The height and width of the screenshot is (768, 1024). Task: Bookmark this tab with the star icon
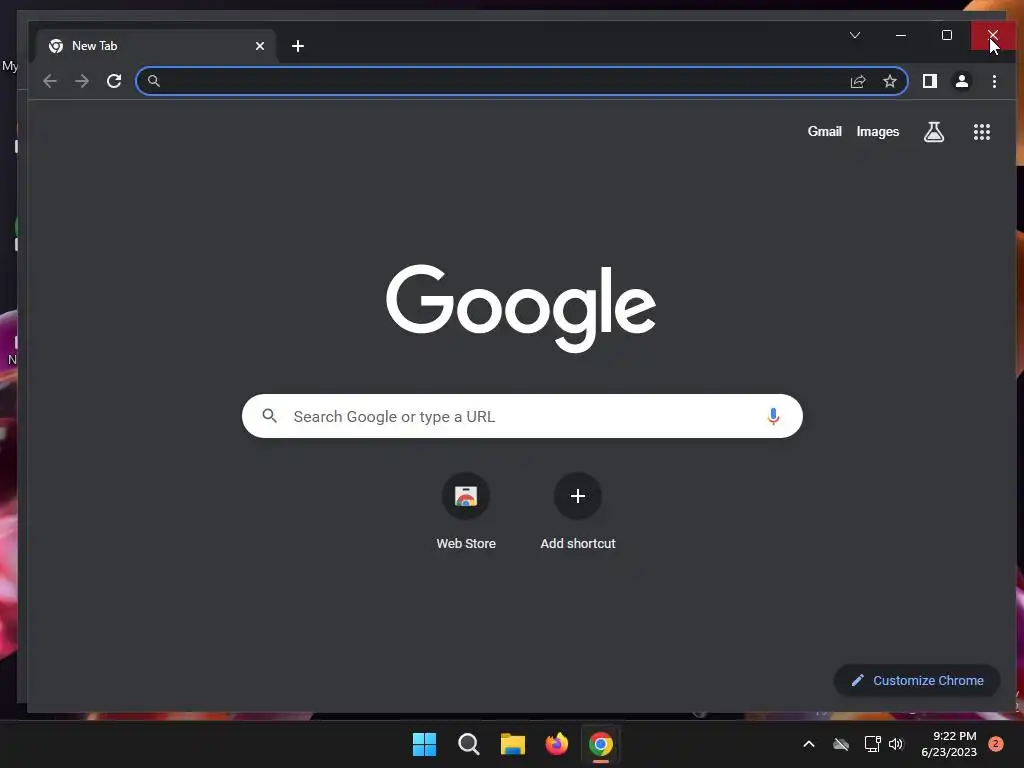click(889, 81)
